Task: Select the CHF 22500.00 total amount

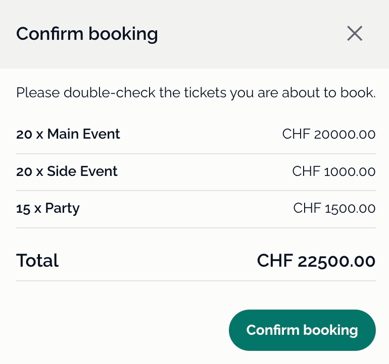Action: coord(316,260)
